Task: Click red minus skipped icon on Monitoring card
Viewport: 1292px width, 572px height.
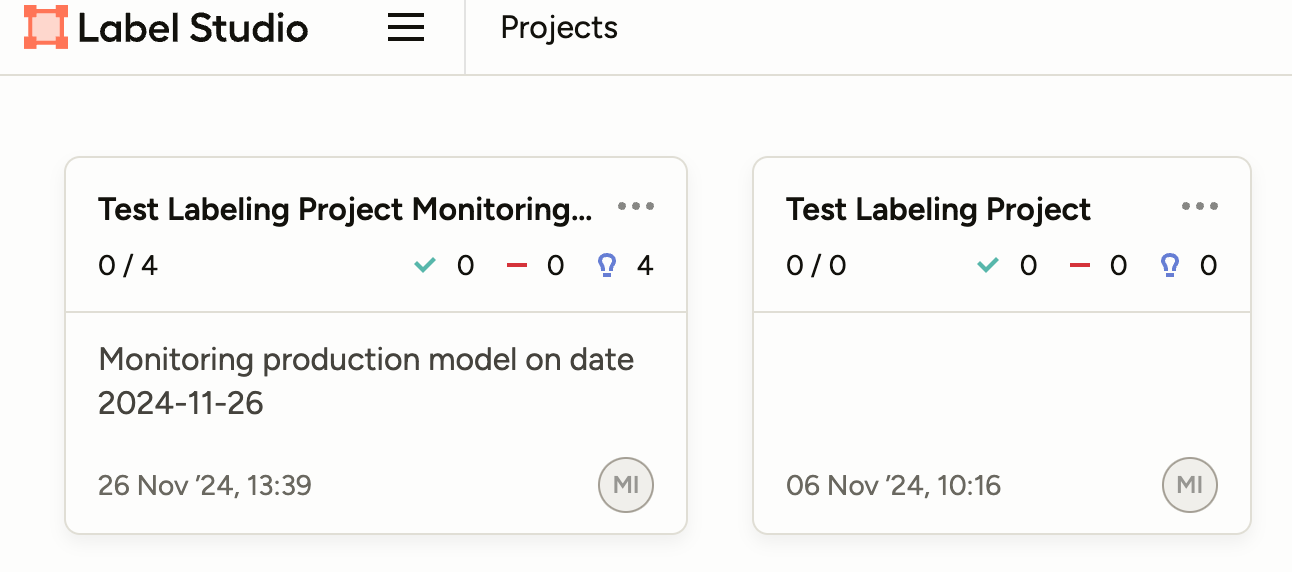Action: coord(516,265)
